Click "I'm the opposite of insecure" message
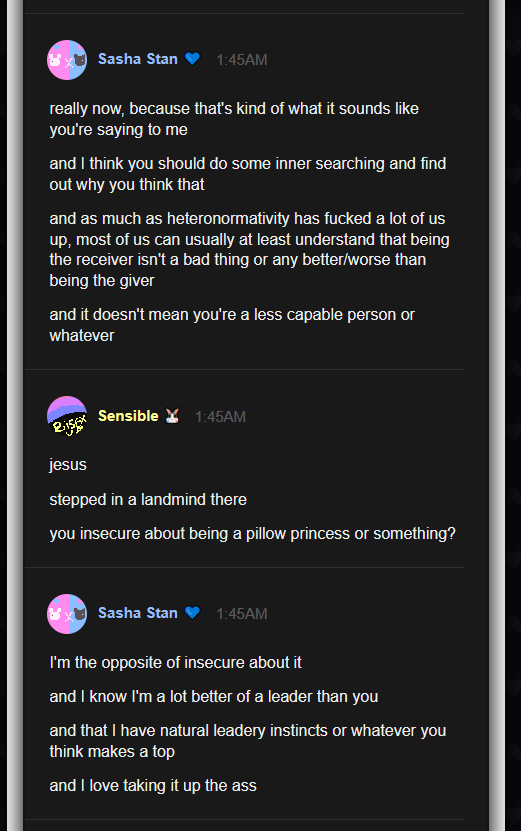 [175, 662]
